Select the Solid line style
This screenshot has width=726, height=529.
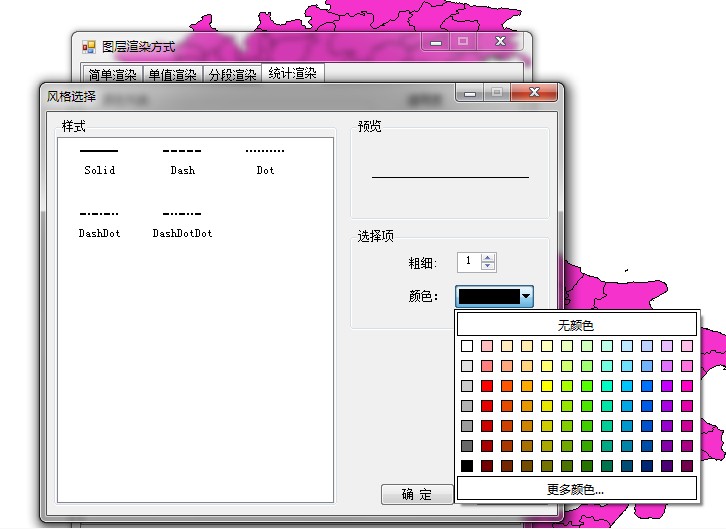(99, 160)
